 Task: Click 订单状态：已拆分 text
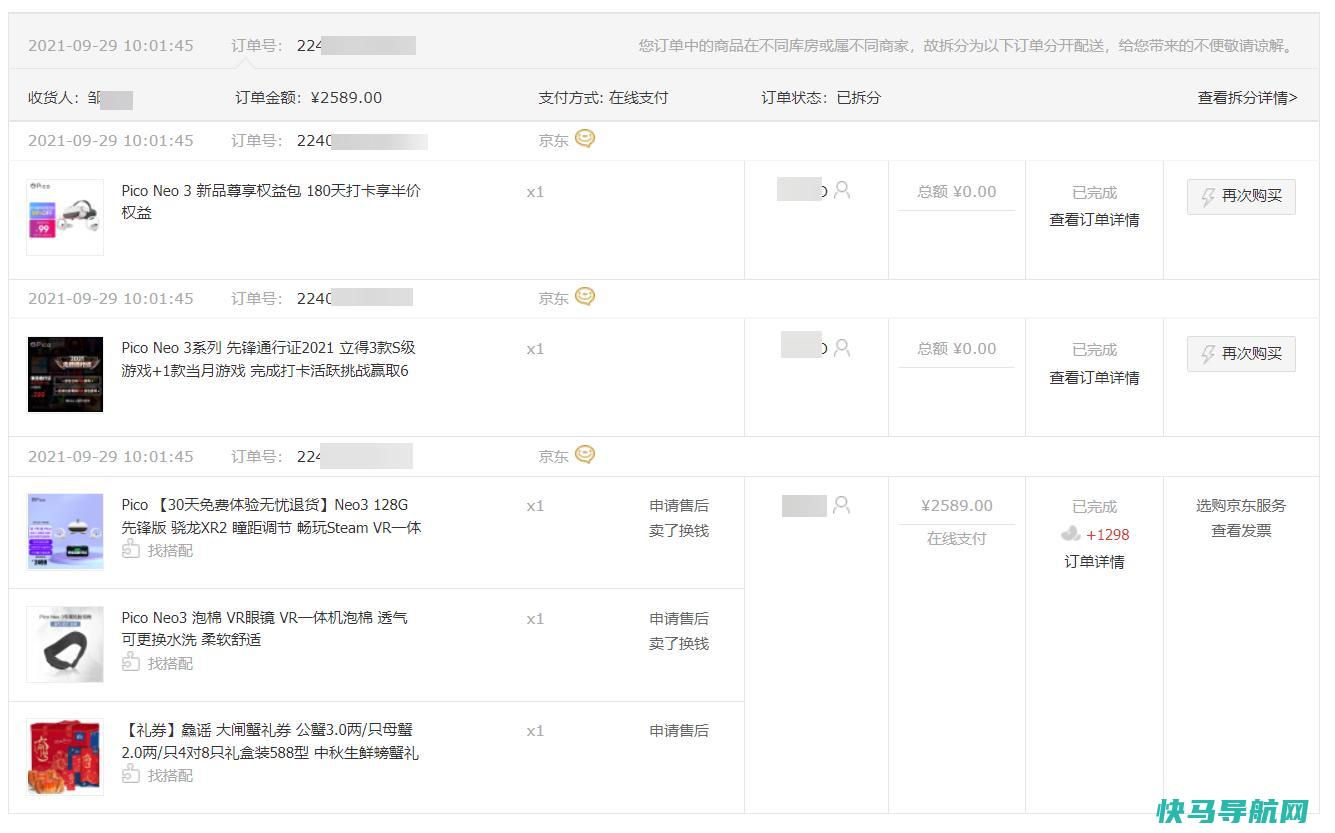click(x=821, y=98)
